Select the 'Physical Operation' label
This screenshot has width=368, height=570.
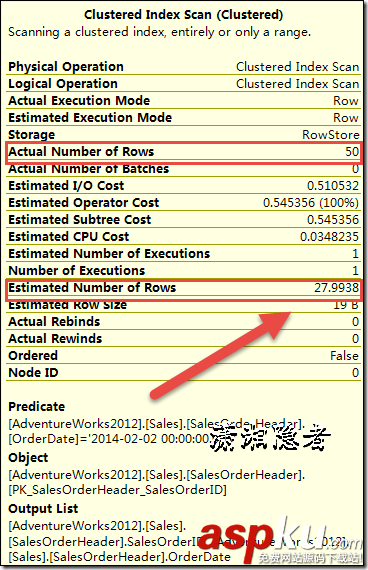coord(66,67)
